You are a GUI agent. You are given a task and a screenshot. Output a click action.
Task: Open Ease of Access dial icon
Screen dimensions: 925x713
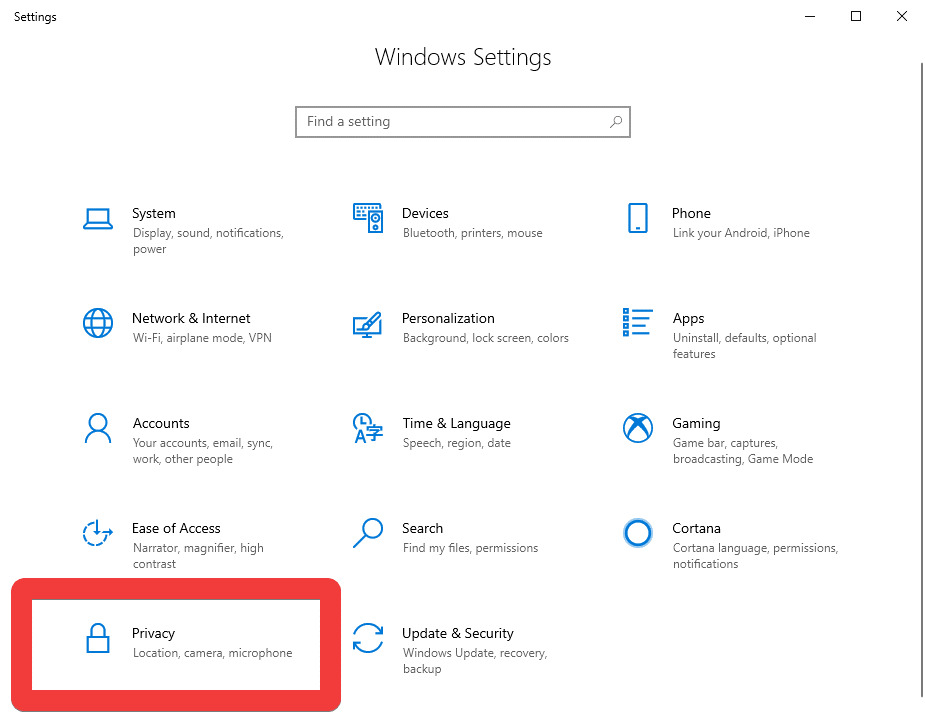tap(97, 533)
